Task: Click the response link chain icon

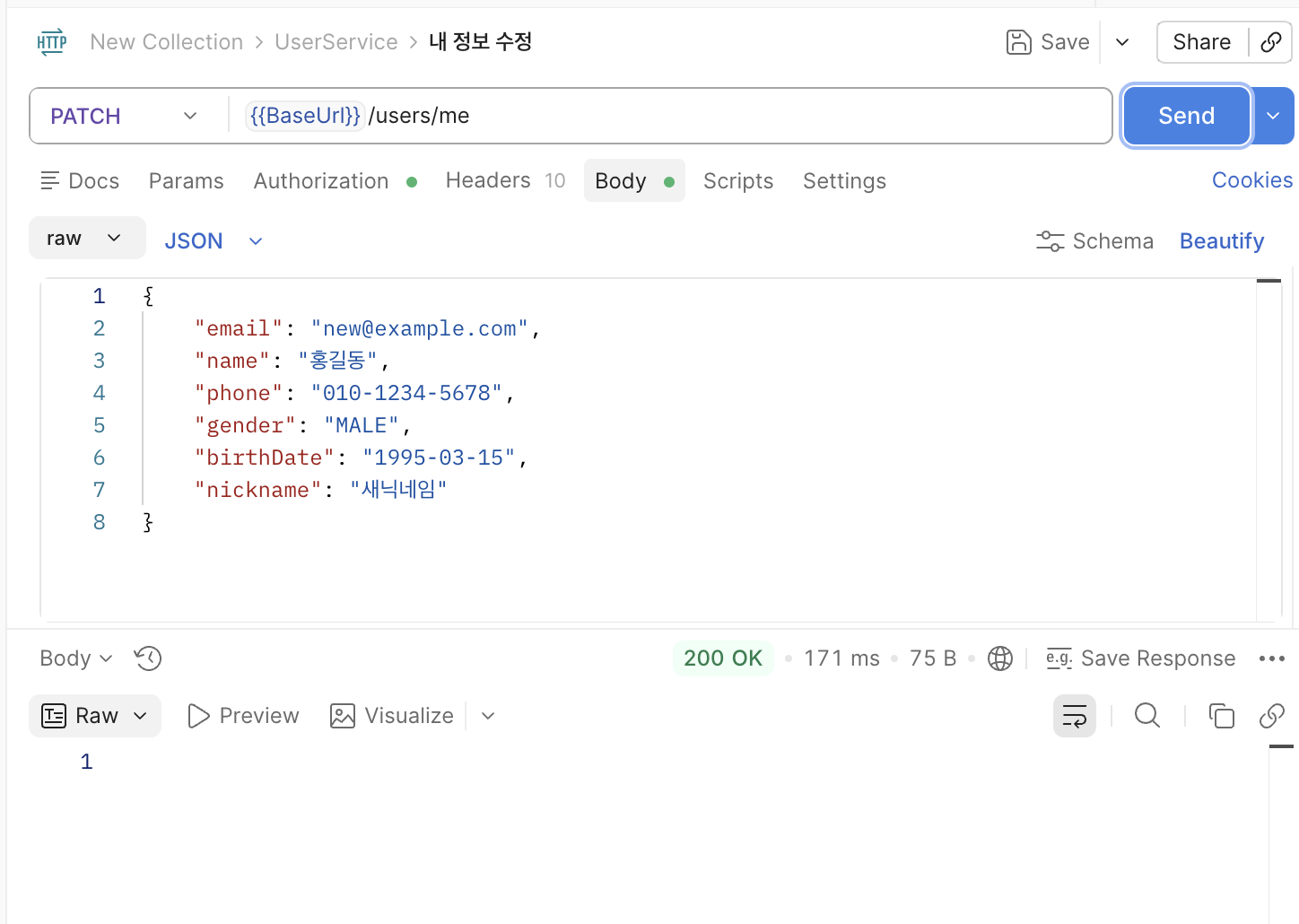Action: (x=1272, y=715)
